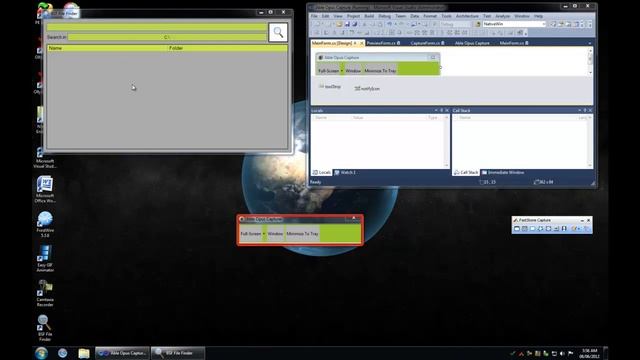Image resolution: width=640 pixels, height=360 pixels.
Task: Click the magnifier search button in BSF File Finder
Action: tap(278, 32)
